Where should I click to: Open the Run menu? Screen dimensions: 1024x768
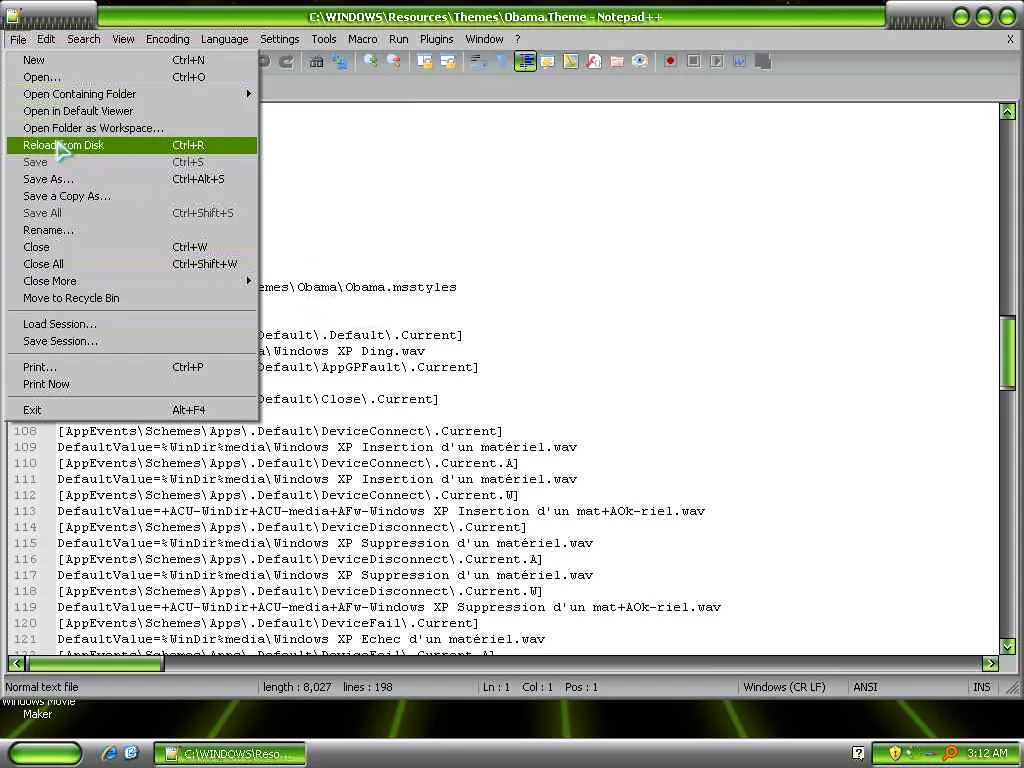(x=398, y=39)
